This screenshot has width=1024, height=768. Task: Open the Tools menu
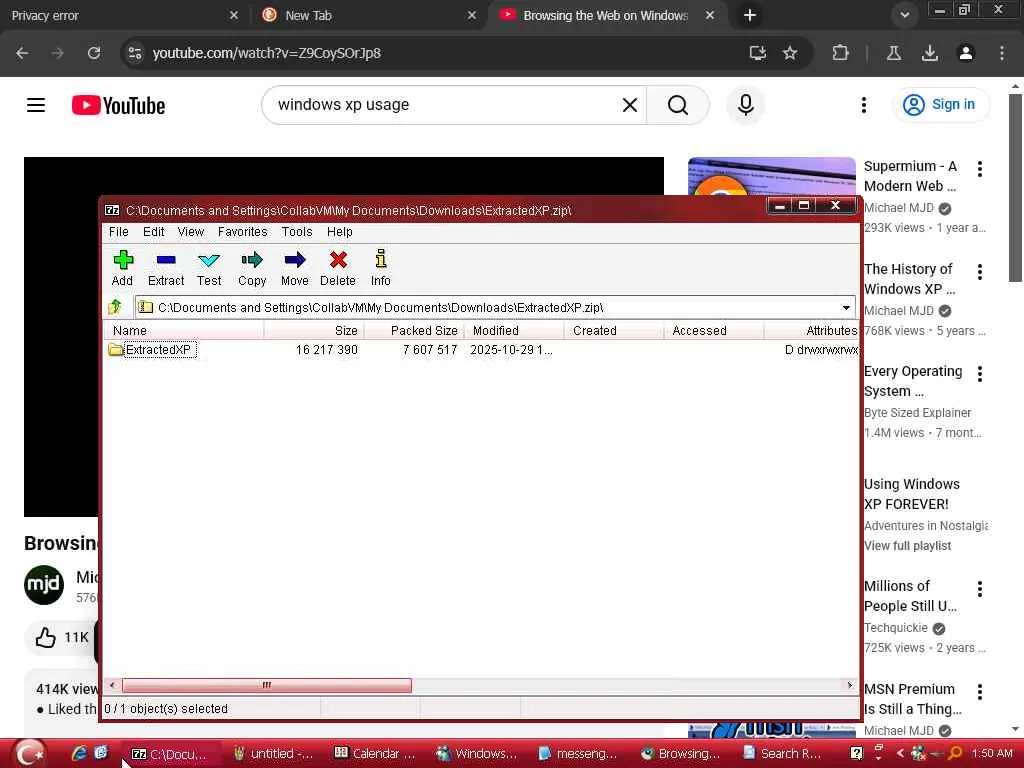pos(296,232)
